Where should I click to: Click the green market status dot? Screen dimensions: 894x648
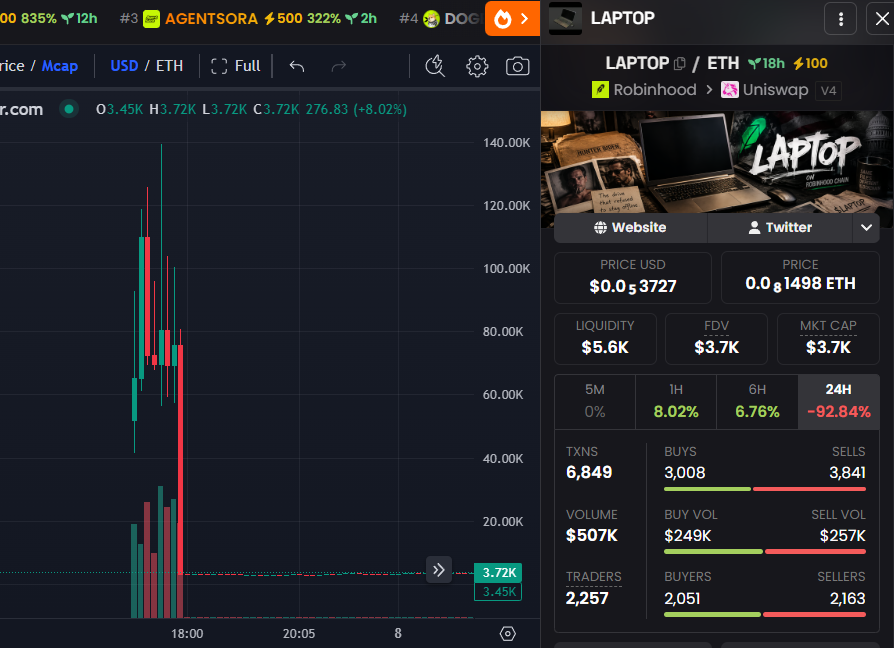69,109
